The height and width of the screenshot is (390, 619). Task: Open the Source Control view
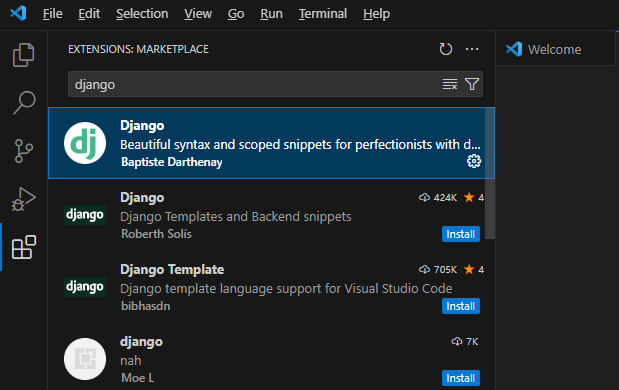click(x=24, y=151)
